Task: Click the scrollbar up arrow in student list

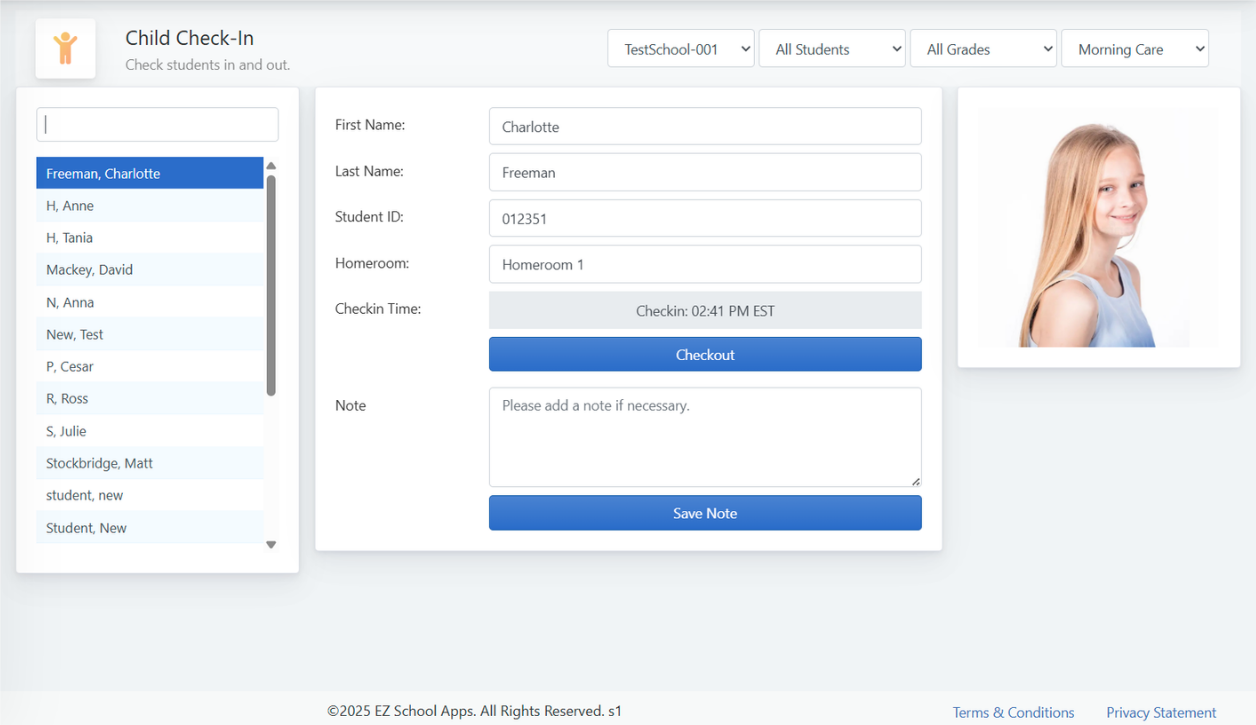Action: coord(271,167)
